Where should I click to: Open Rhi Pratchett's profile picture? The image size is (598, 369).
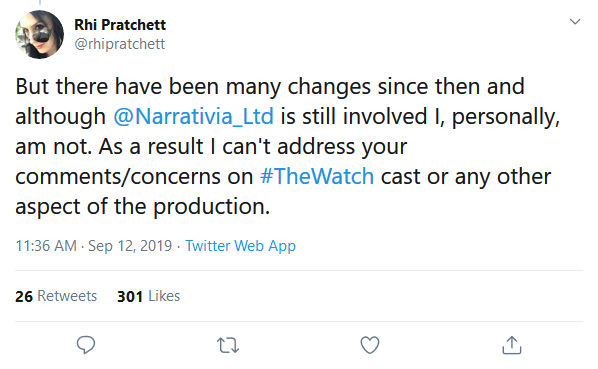(40, 34)
